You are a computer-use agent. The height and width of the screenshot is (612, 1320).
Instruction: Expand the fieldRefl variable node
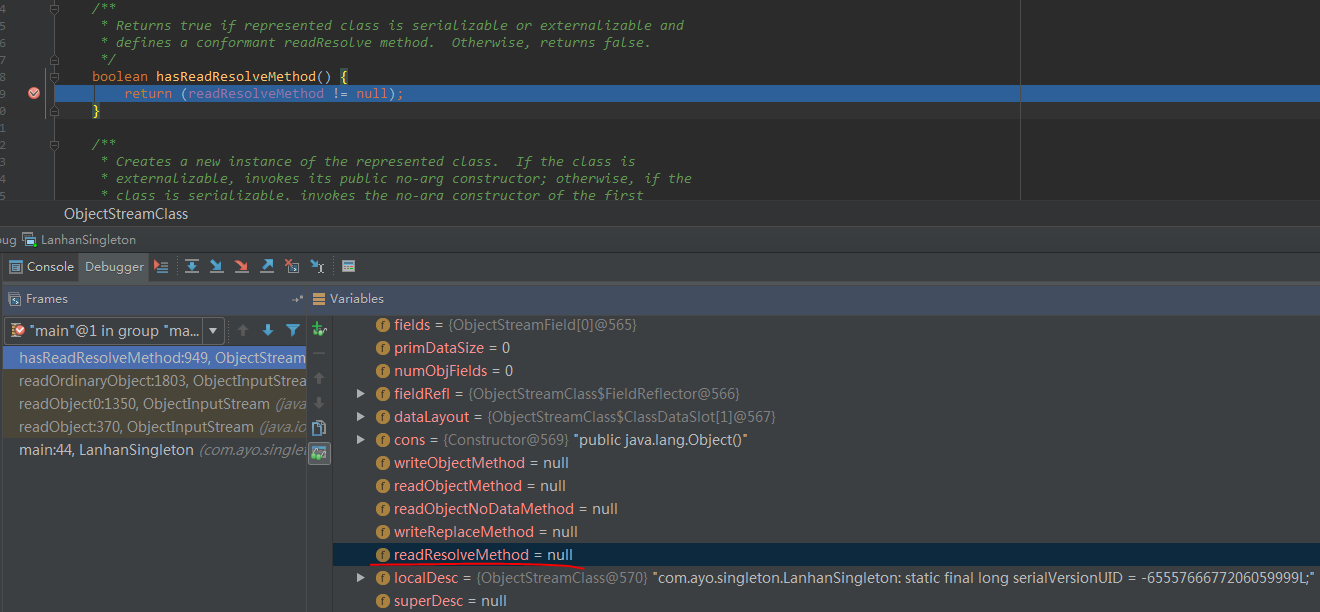pyautogui.click(x=361, y=394)
